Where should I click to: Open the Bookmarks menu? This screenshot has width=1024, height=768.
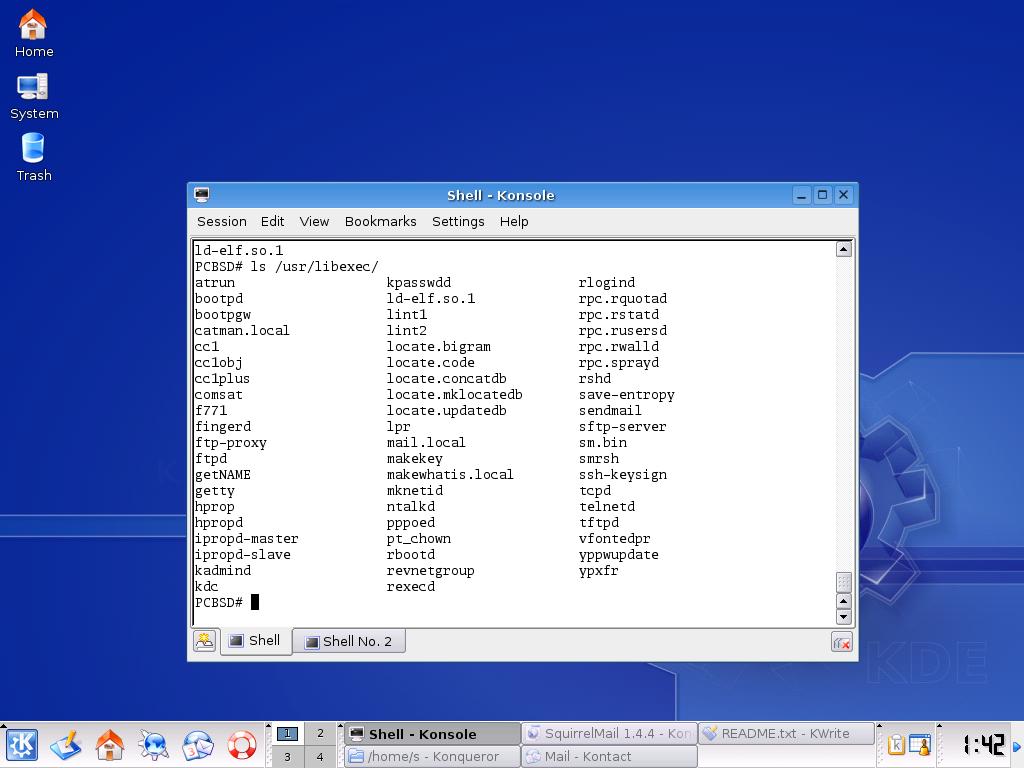point(381,221)
